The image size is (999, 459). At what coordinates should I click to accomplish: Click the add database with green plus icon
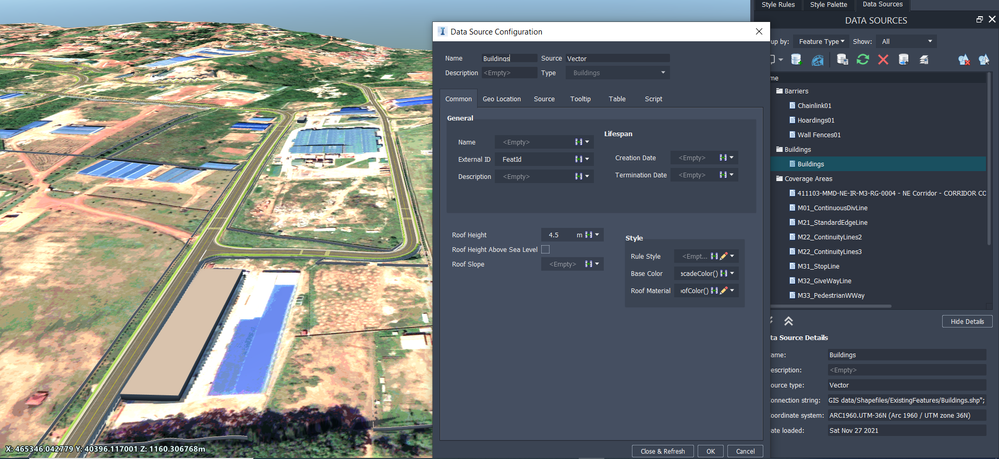point(796,59)
